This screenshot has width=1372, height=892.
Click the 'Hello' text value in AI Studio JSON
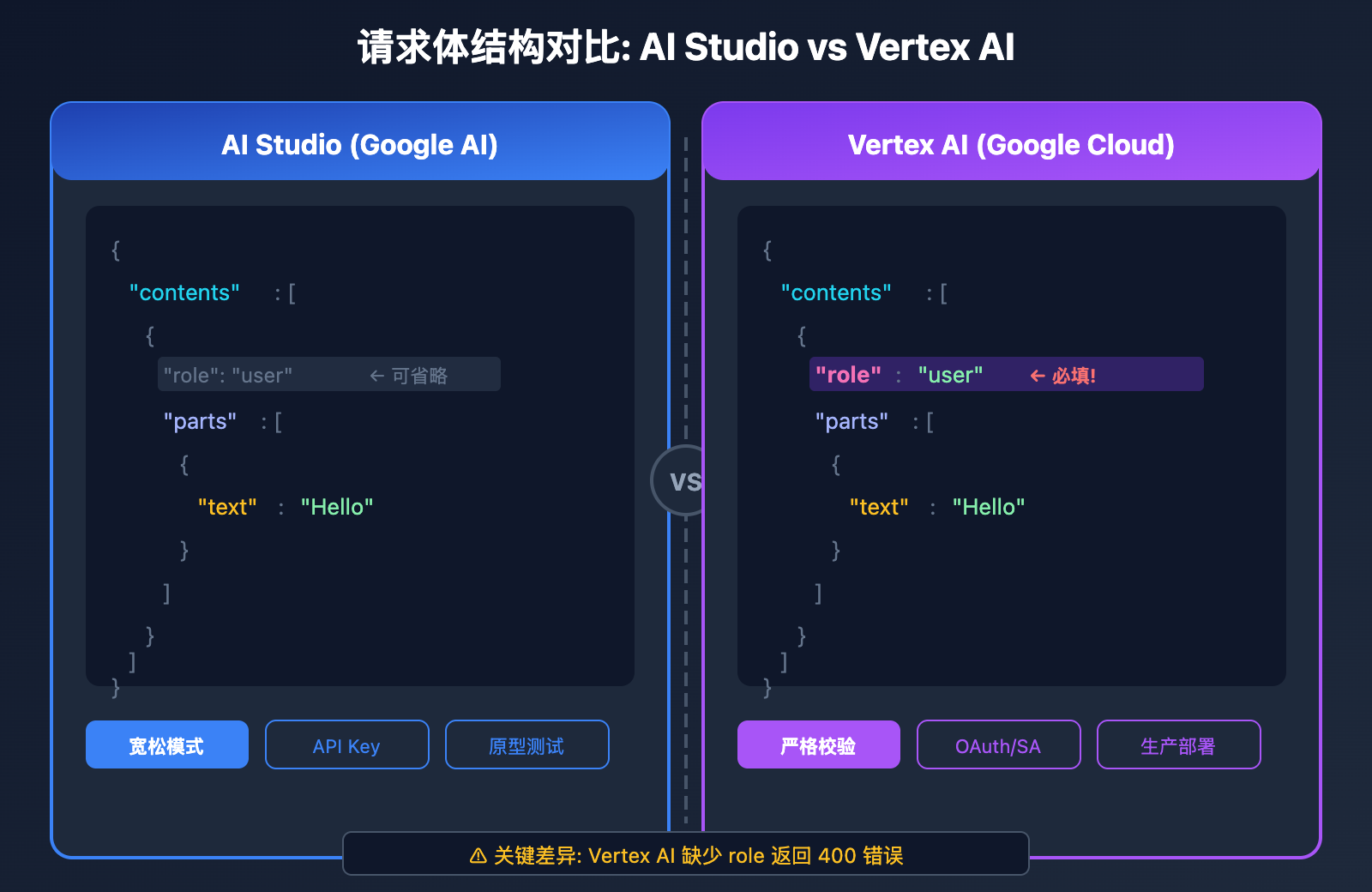336,507
